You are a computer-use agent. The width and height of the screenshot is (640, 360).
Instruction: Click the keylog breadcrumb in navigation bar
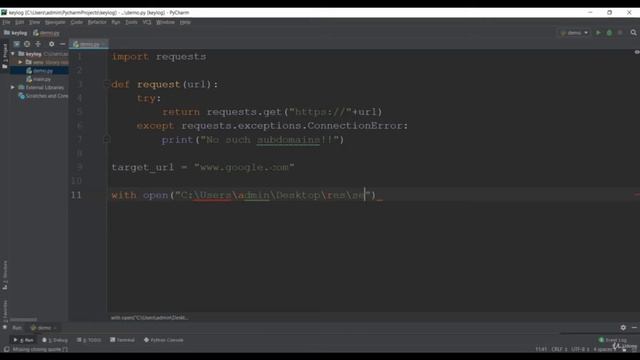(16, 33)
